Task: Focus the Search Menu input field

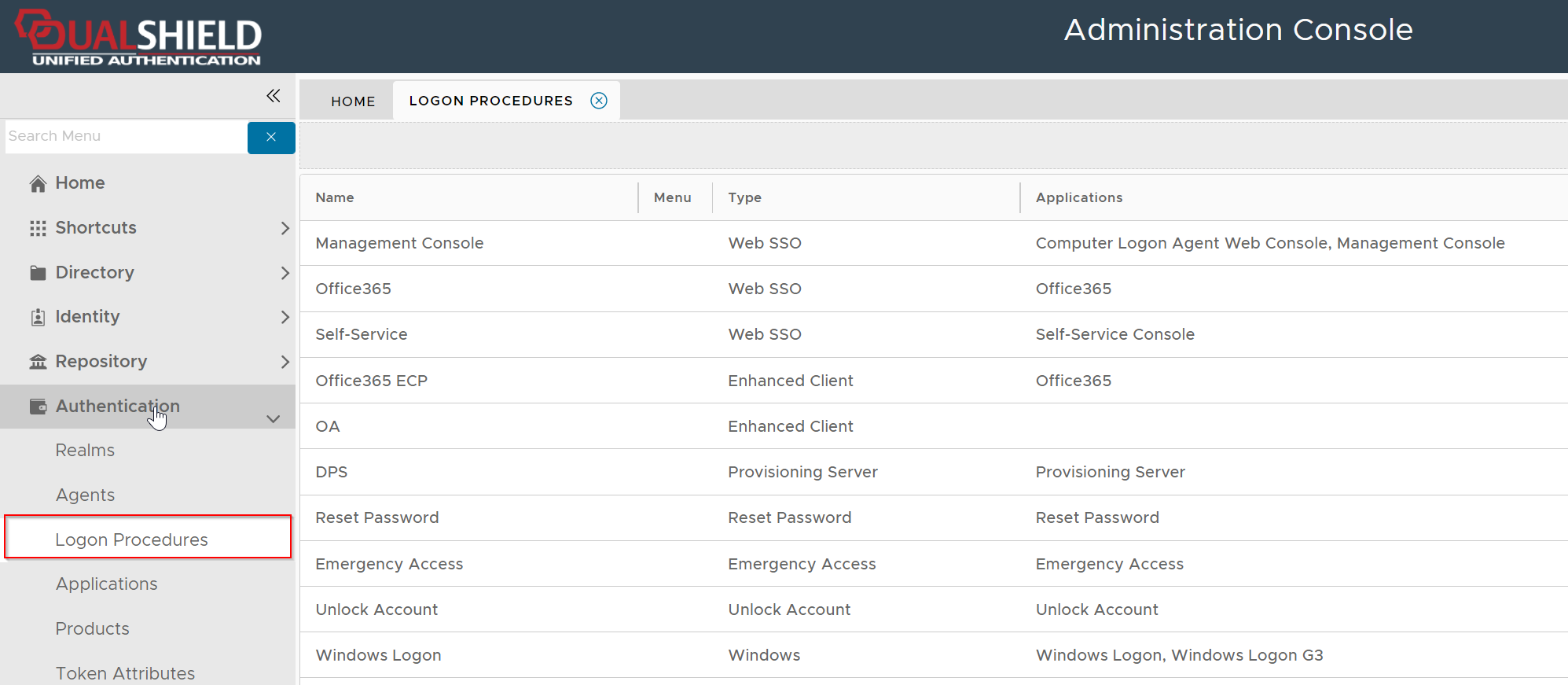Action: click(x=126, y=137)
